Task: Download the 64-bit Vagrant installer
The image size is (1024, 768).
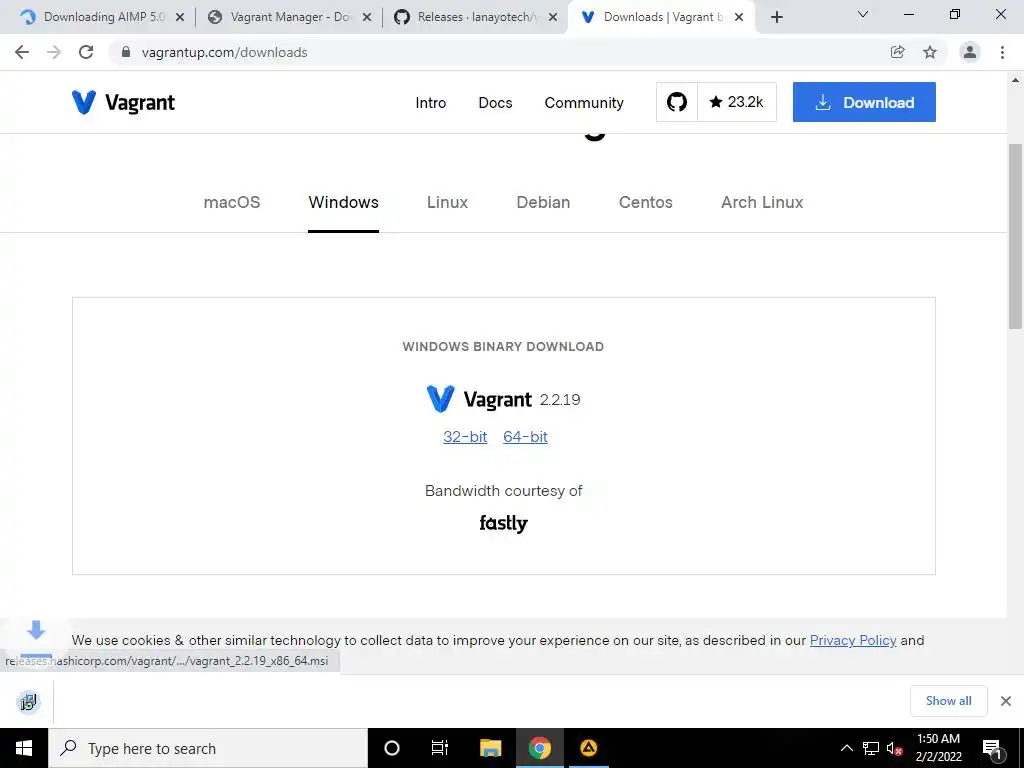Action: point(525,437)
